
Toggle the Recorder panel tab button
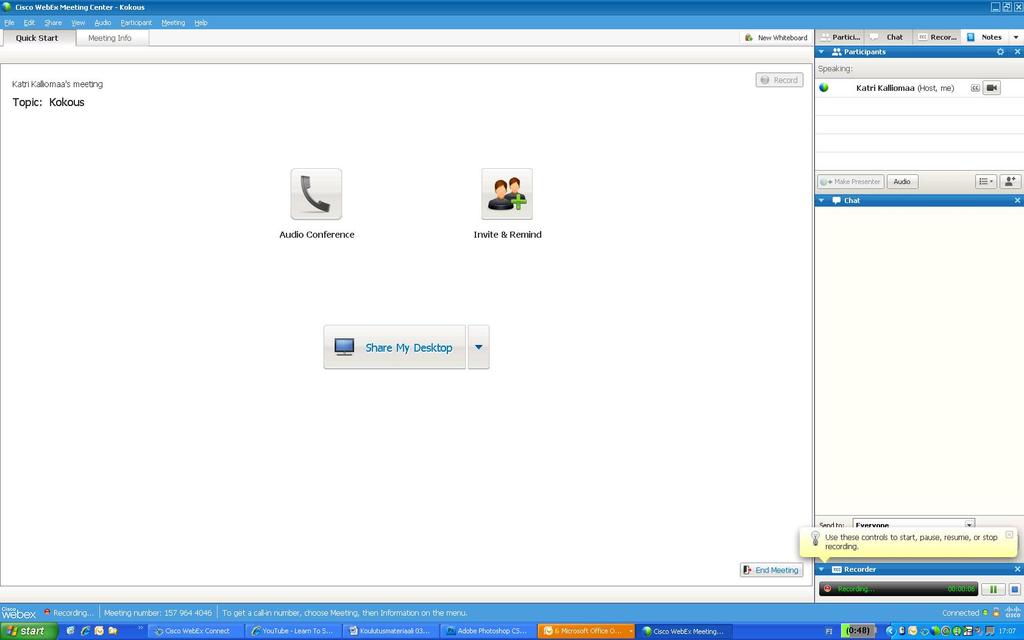point(937,37)
